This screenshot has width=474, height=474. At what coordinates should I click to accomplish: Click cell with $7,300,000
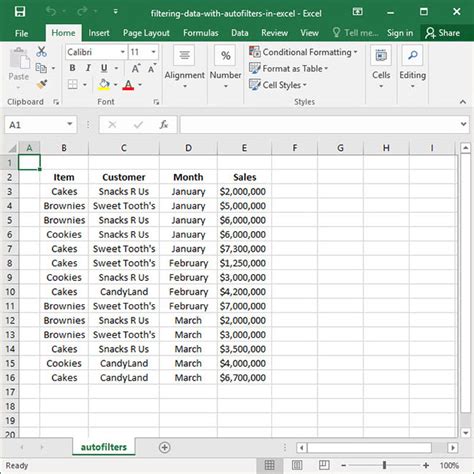coord(244,249)
